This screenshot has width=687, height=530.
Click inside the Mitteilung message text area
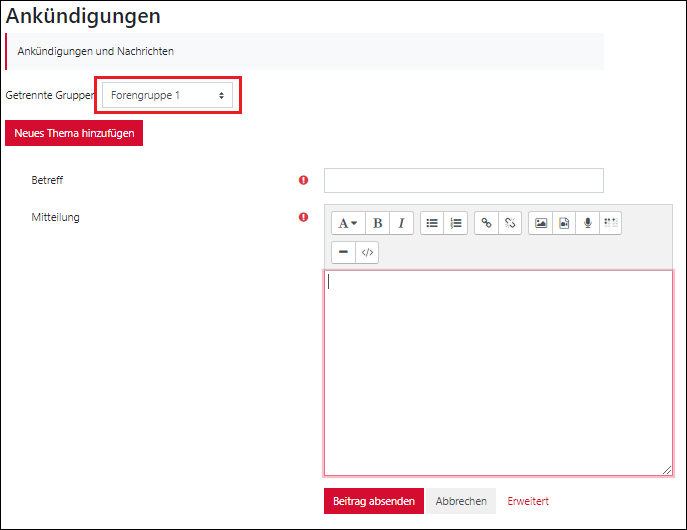click(x=498, y=372)
